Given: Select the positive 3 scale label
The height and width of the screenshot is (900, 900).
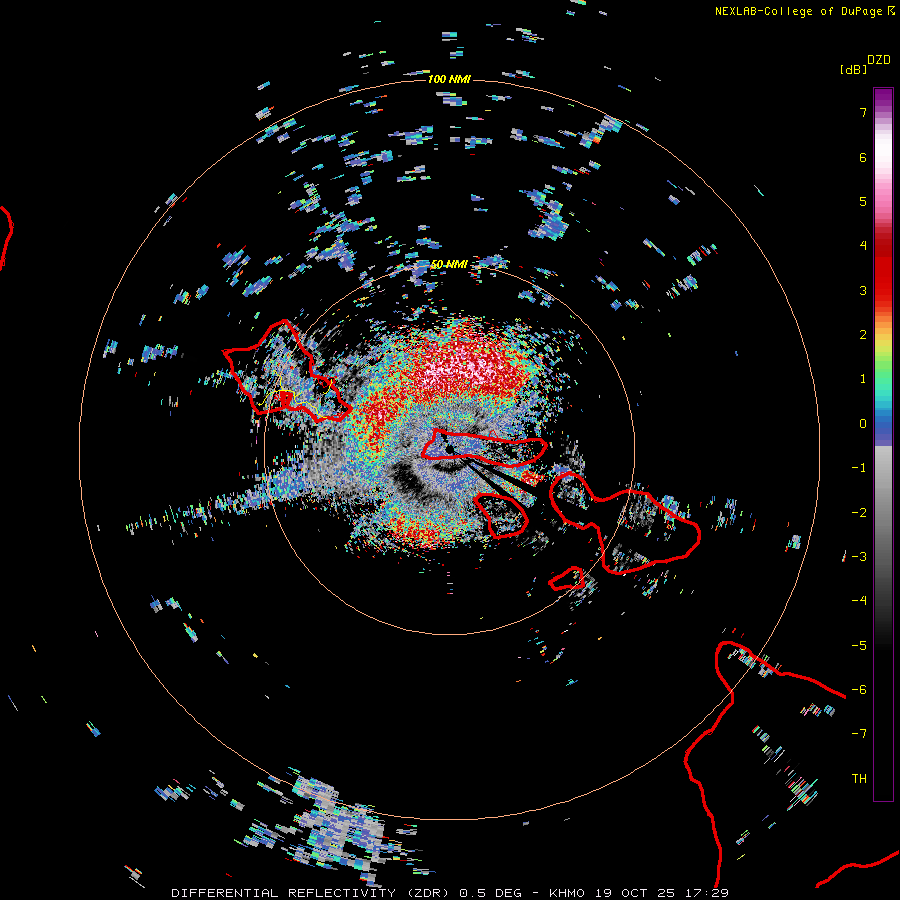Looking at the screenshot, I should tap(863, 290).
